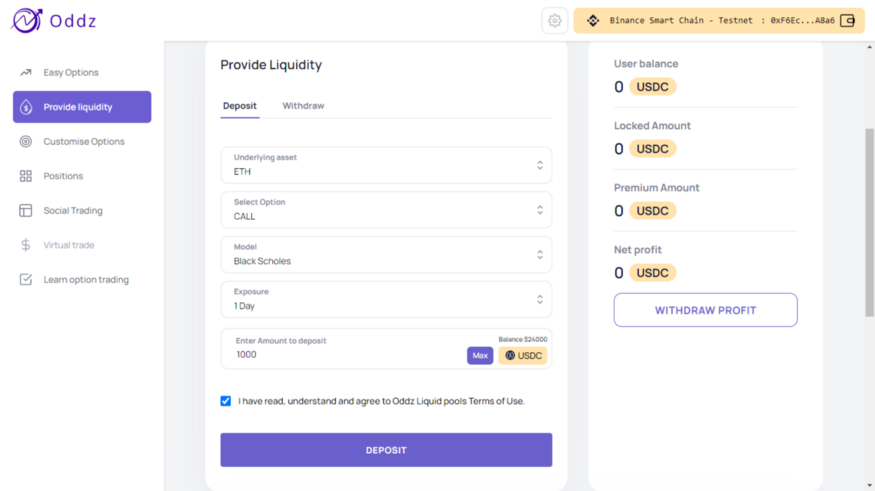Untick the Terms of Use agreement checkbox
Screen dimensions: 875x491
coord(225,401)
